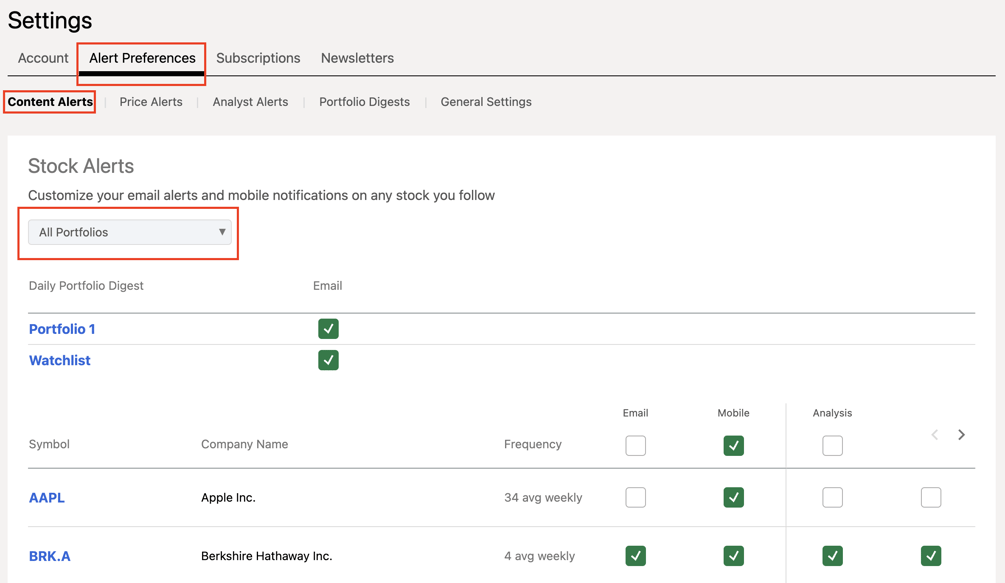Open the Analyst Alerts section

[x=250, y=101]
